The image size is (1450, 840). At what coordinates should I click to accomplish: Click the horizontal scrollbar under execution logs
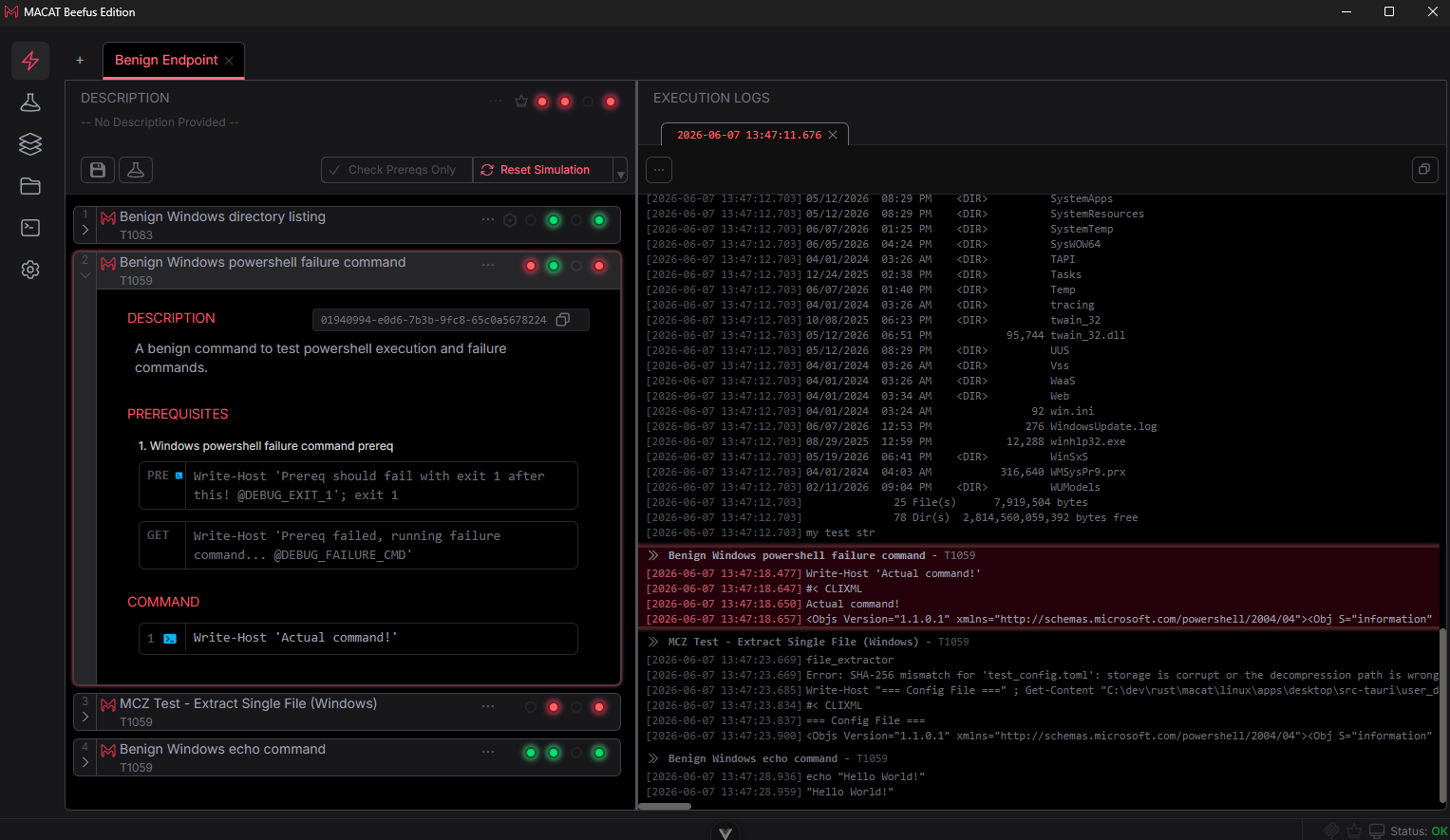click(x=665, y=806)
